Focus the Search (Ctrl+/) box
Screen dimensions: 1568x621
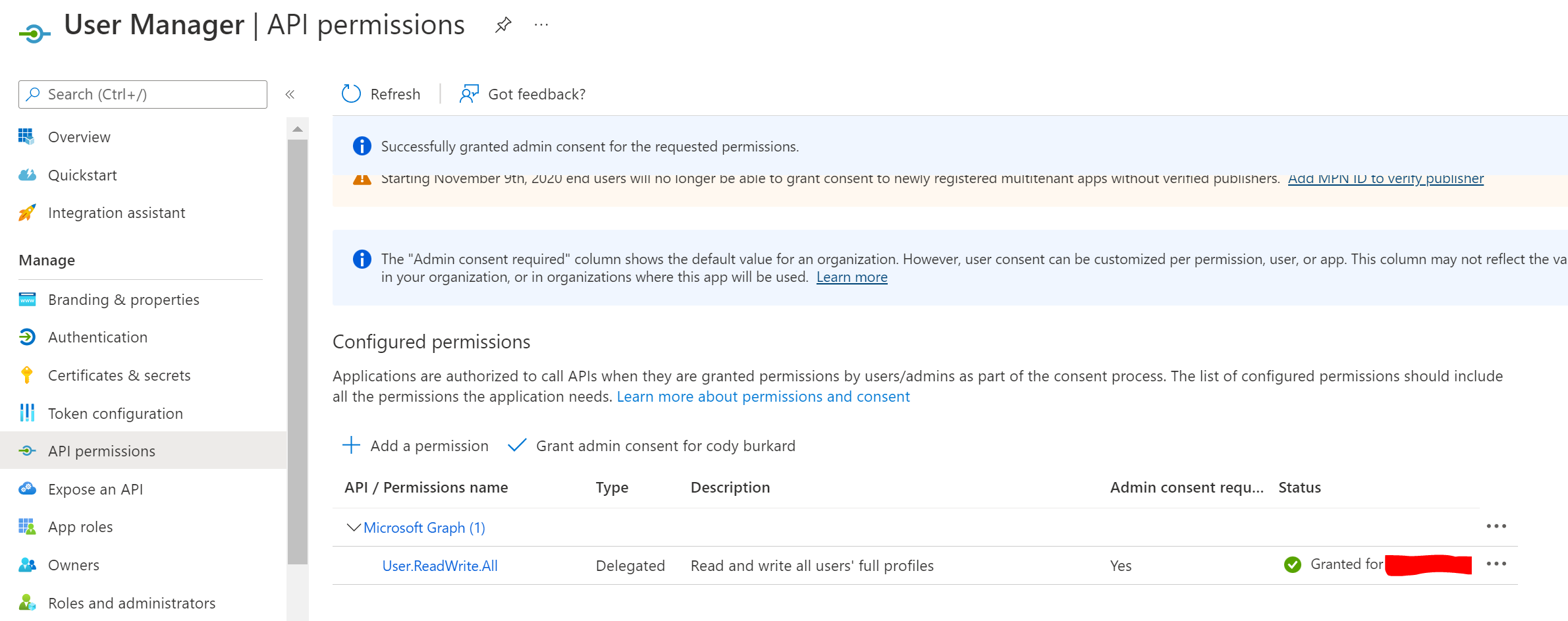click(x=143, y=94)
